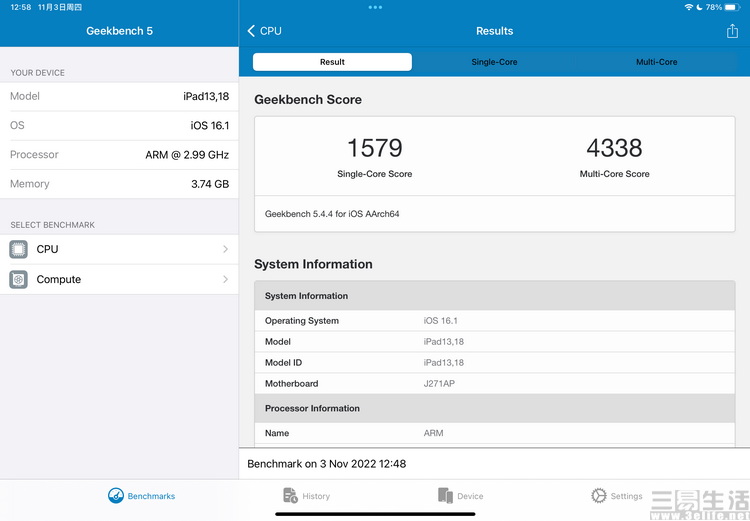Select the Result segment tab
The height and width of the screenshot is (521, 750).
click(332, 62)
